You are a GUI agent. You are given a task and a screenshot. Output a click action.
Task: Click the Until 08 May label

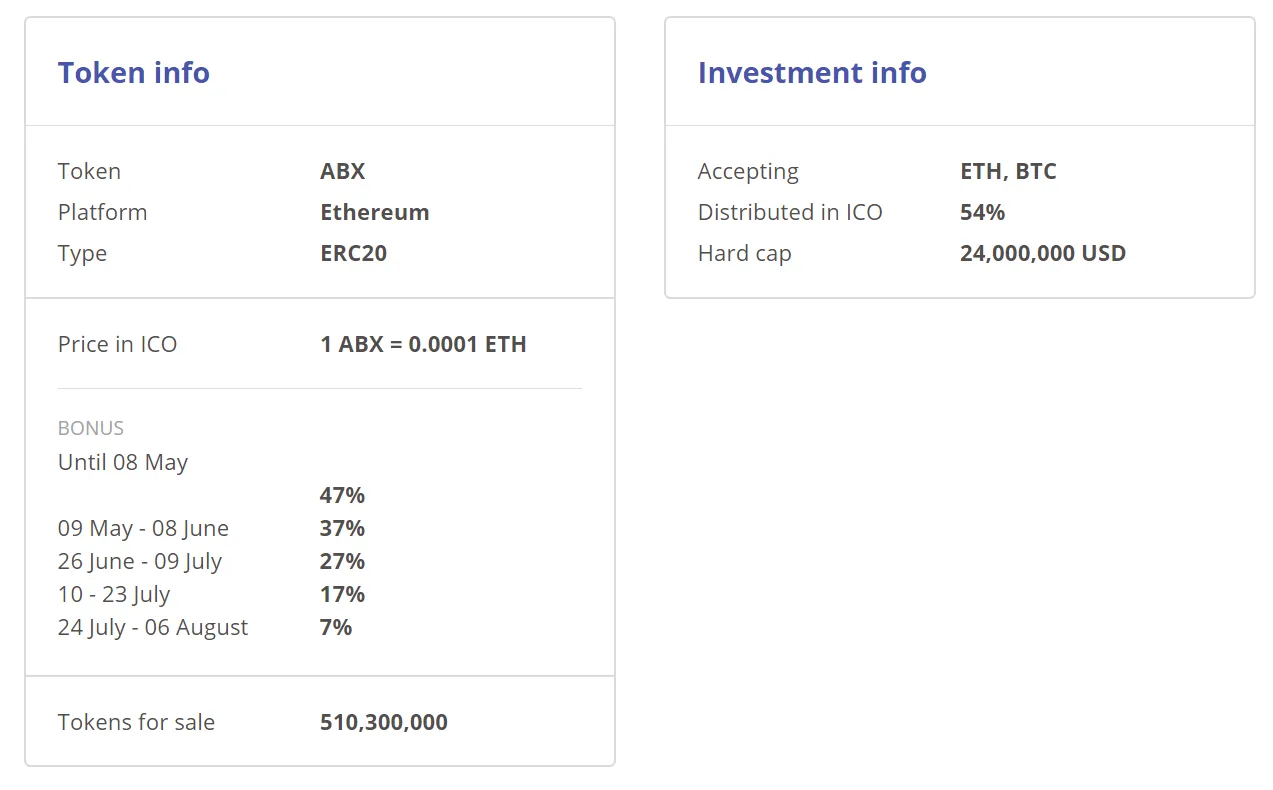tap(123, 462)
